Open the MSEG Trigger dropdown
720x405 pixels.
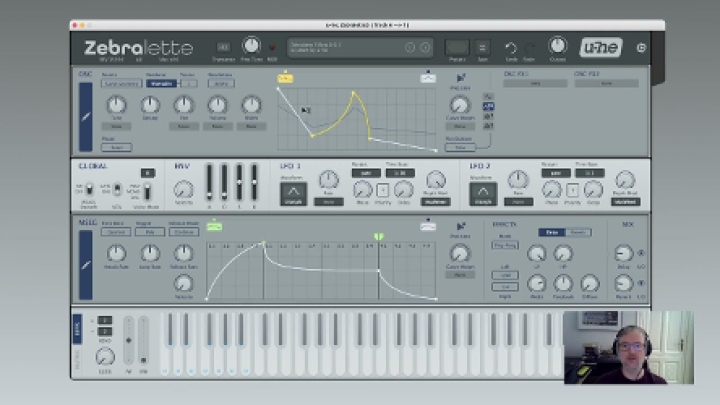coord(150,232)
